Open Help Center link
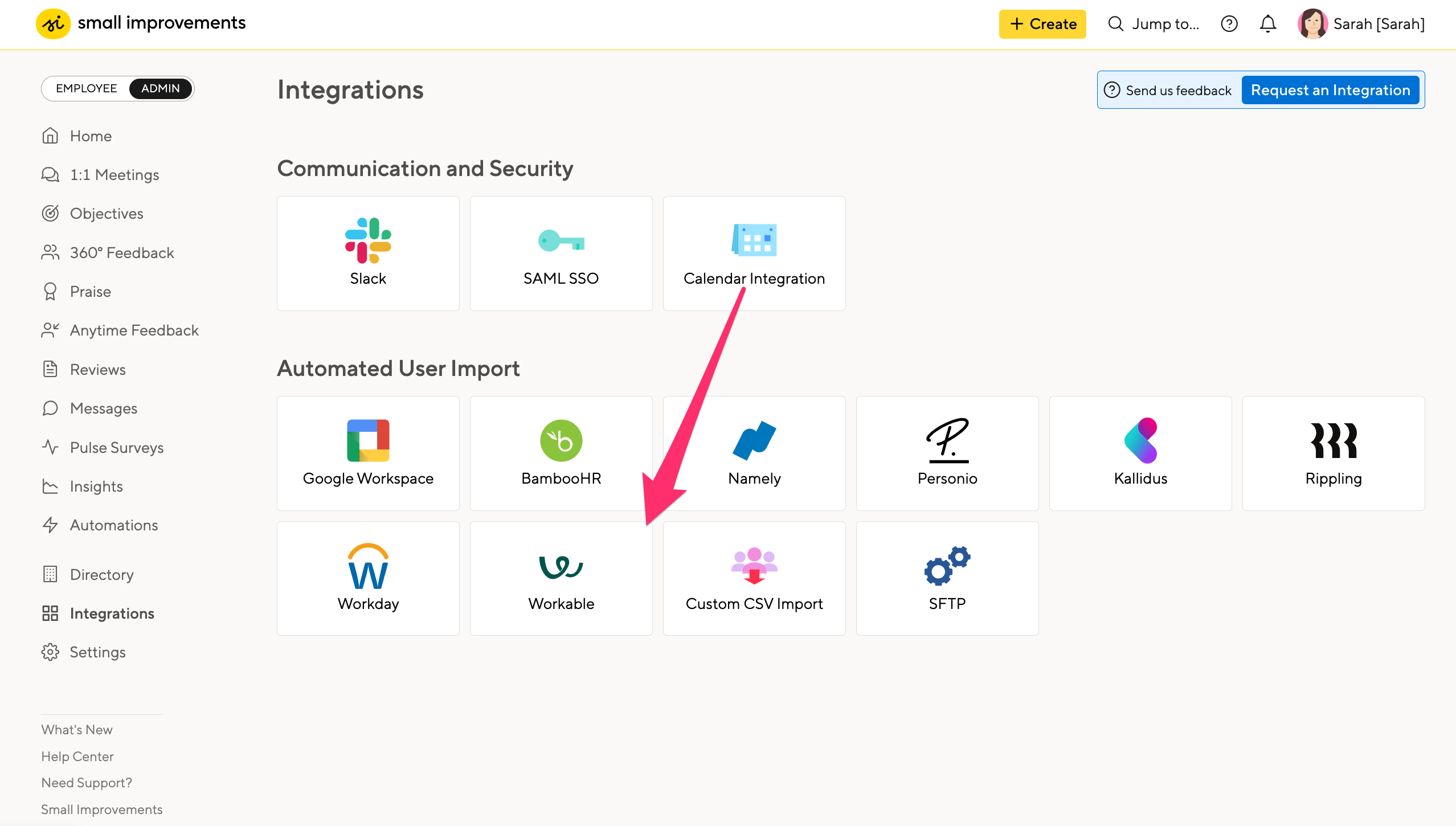1456x826 pixels. pyautogui.click(x=77, y=757)
